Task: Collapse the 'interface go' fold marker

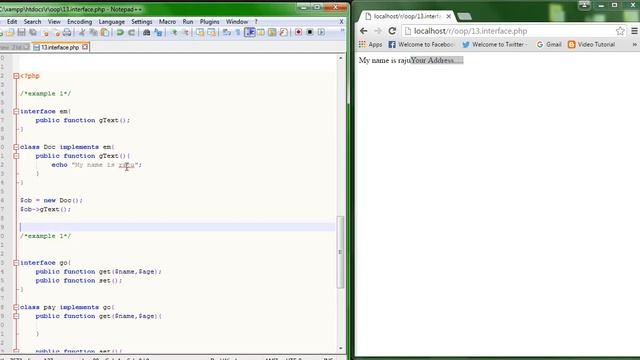Action: click(16, 263)
